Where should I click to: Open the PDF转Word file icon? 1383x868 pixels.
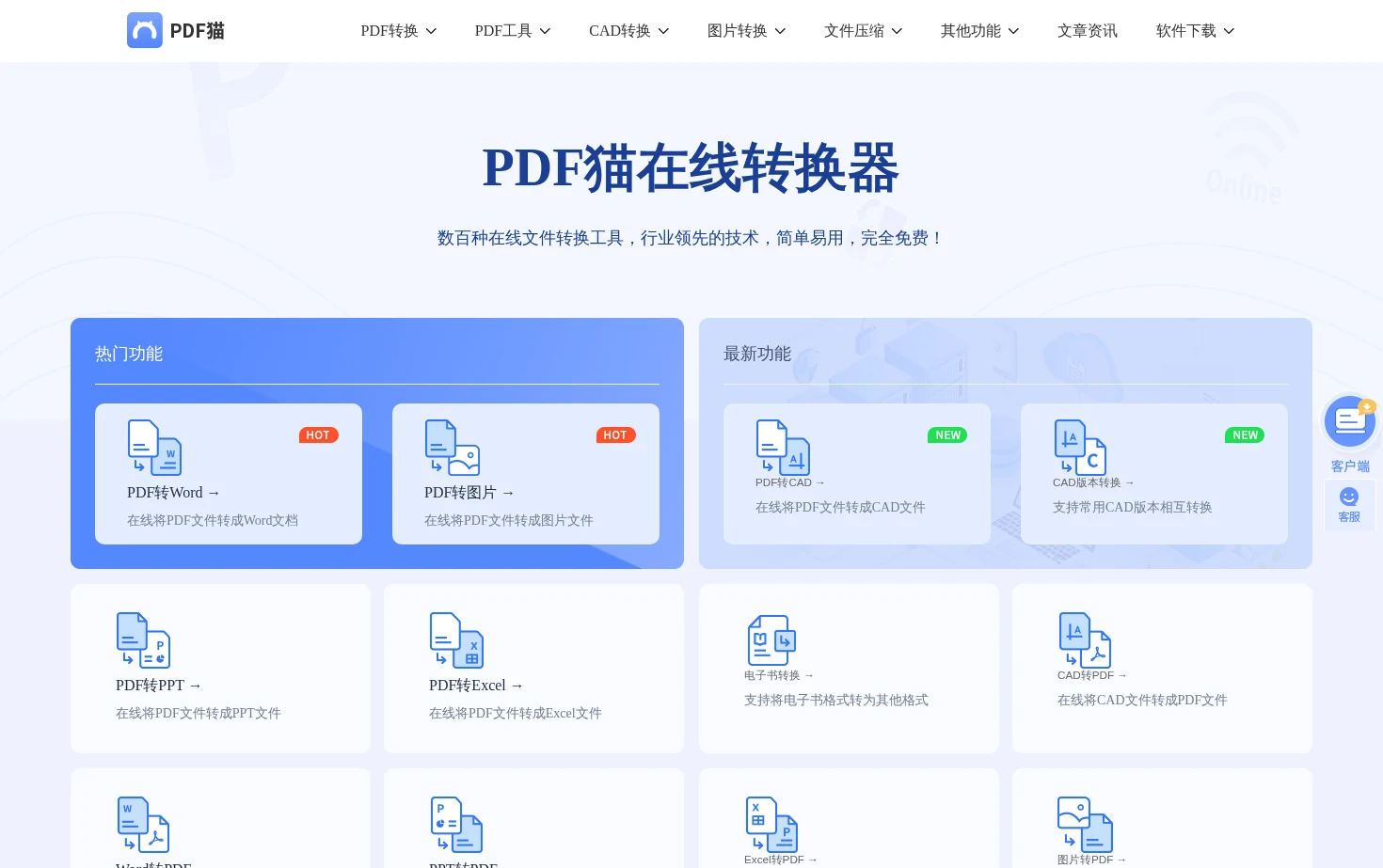[x=154, y=448]
